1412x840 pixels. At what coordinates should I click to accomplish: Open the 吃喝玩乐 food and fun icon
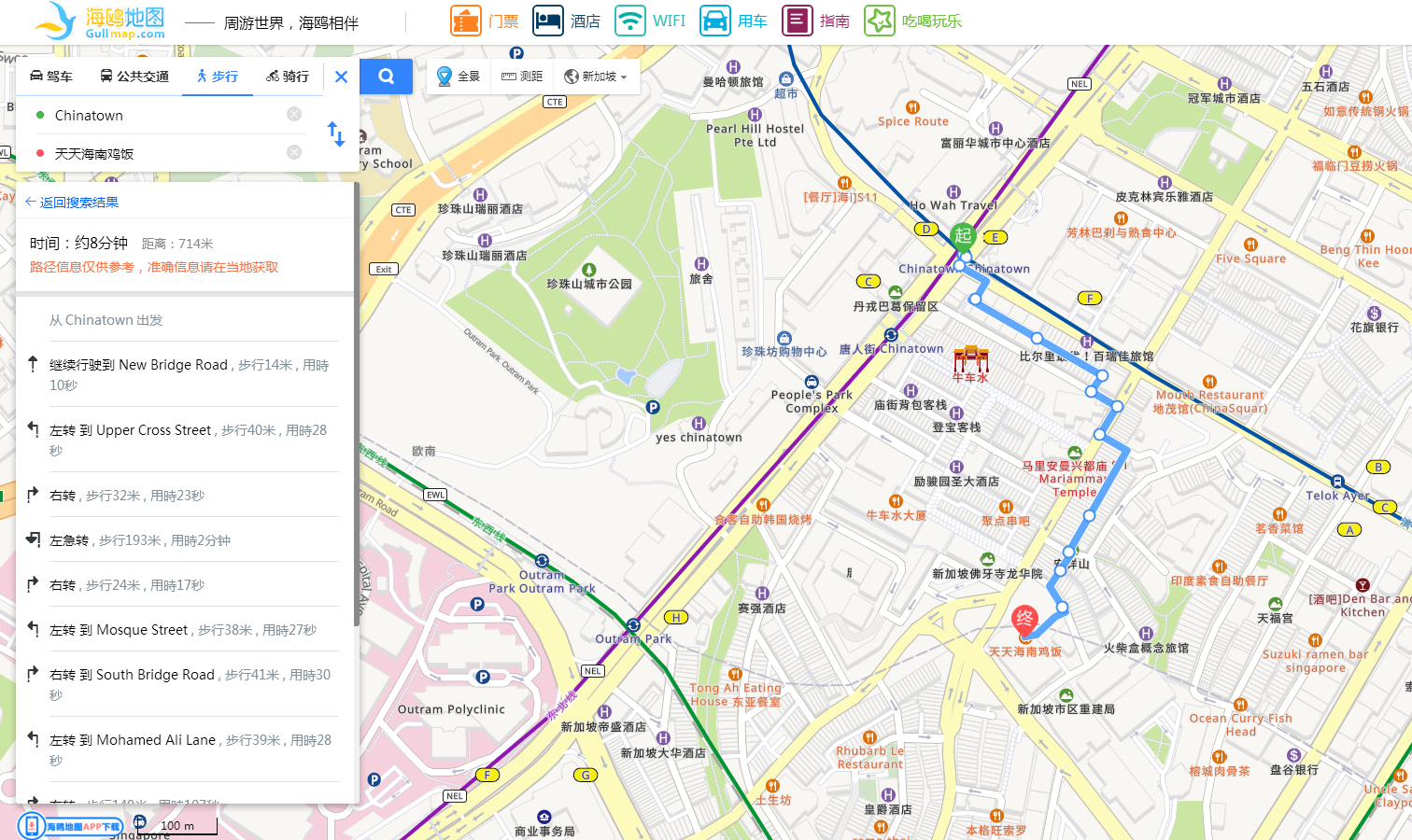pos(879,20)
